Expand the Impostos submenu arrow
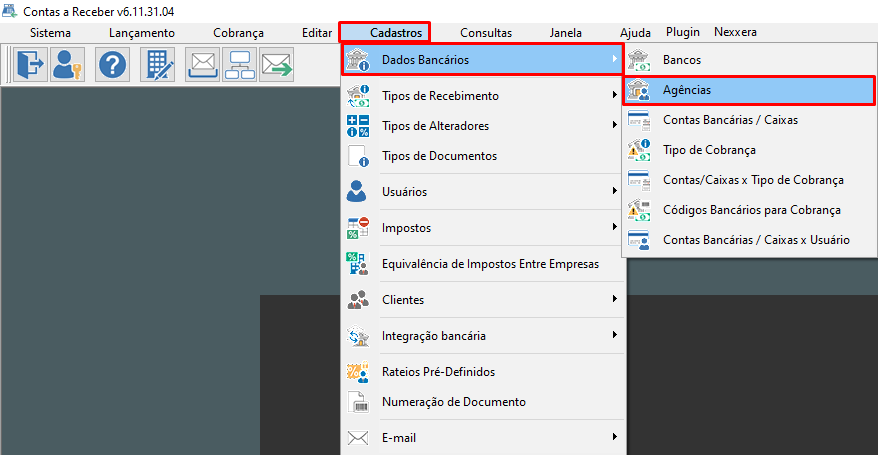The image size is (878, 455). tap(615, 227)
